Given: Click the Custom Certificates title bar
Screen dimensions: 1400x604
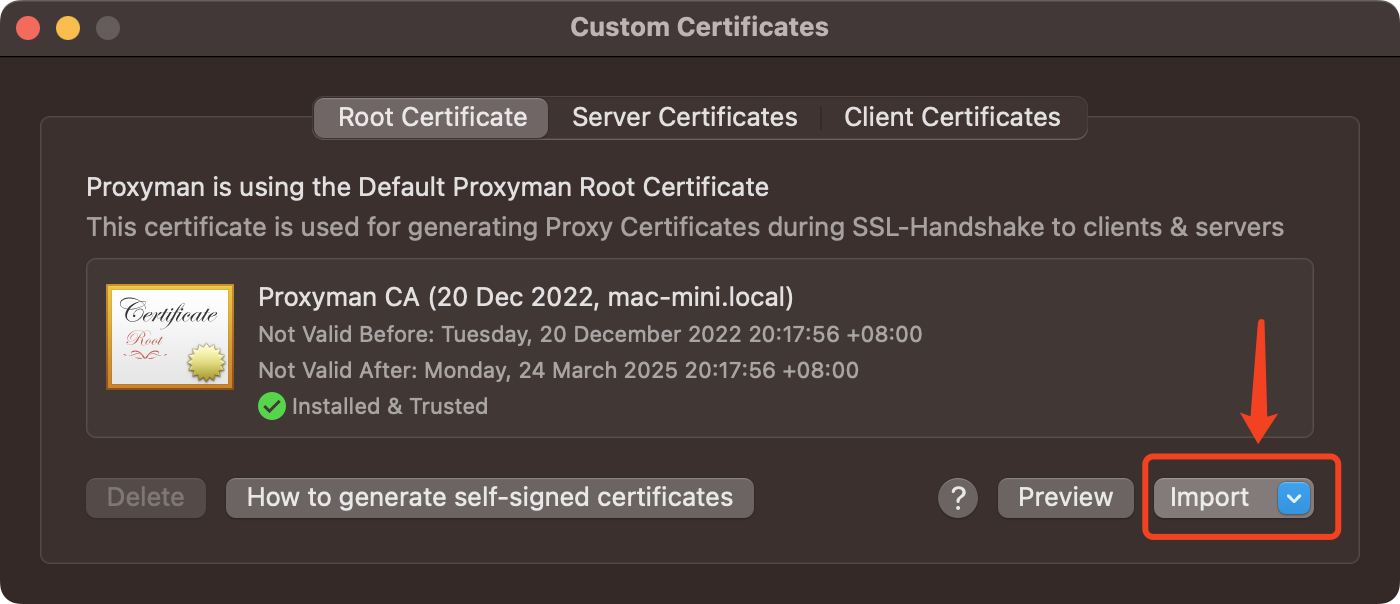Looking at the screenshot, I should tap(699, 27).
